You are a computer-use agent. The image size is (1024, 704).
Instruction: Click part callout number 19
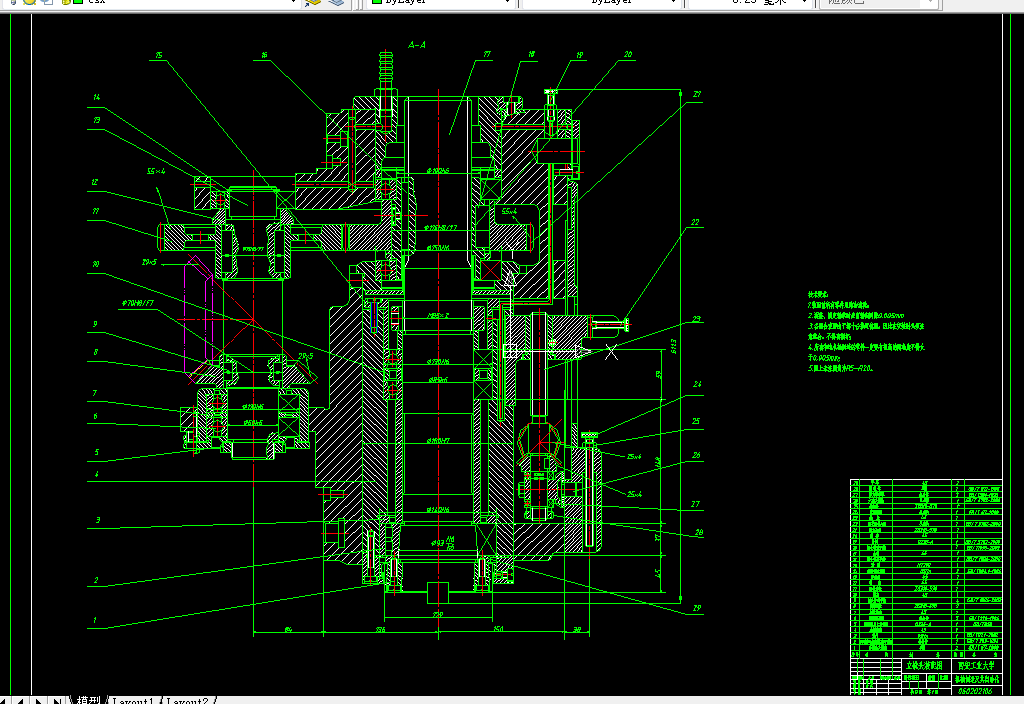580,56
